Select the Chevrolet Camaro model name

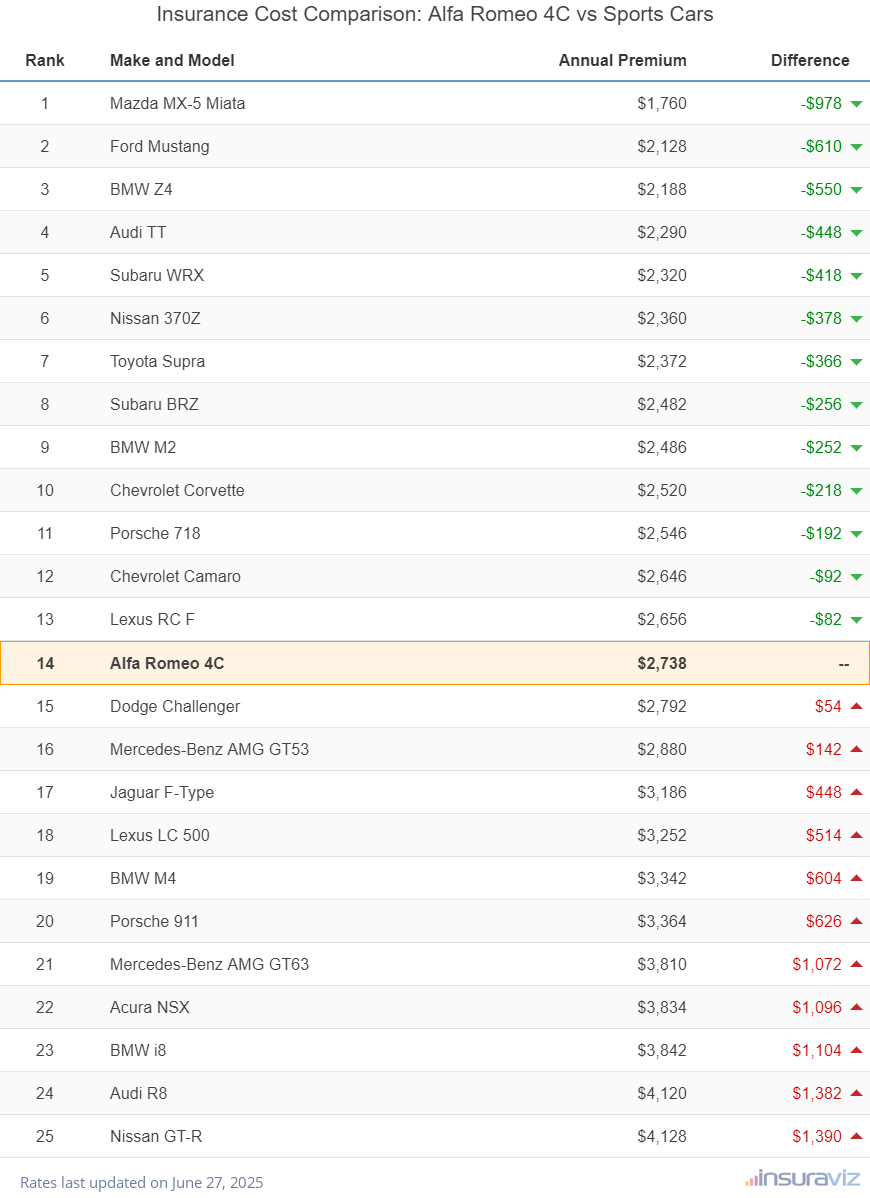(175, 576)
